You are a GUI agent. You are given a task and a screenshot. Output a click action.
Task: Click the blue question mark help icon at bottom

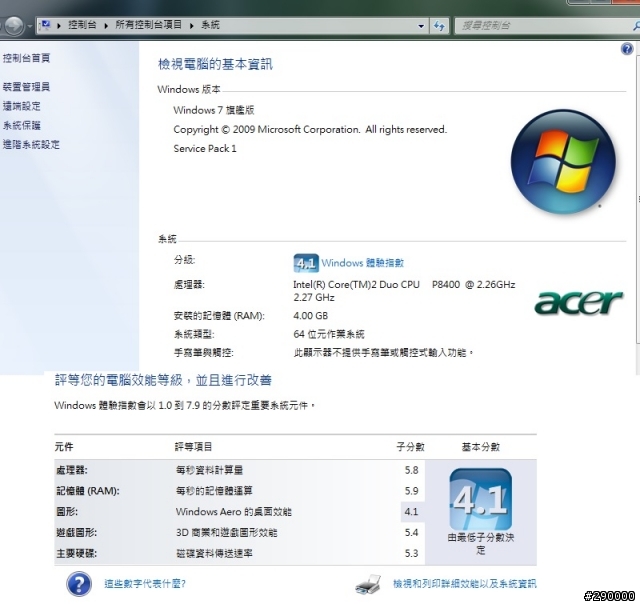click(79, 584)
